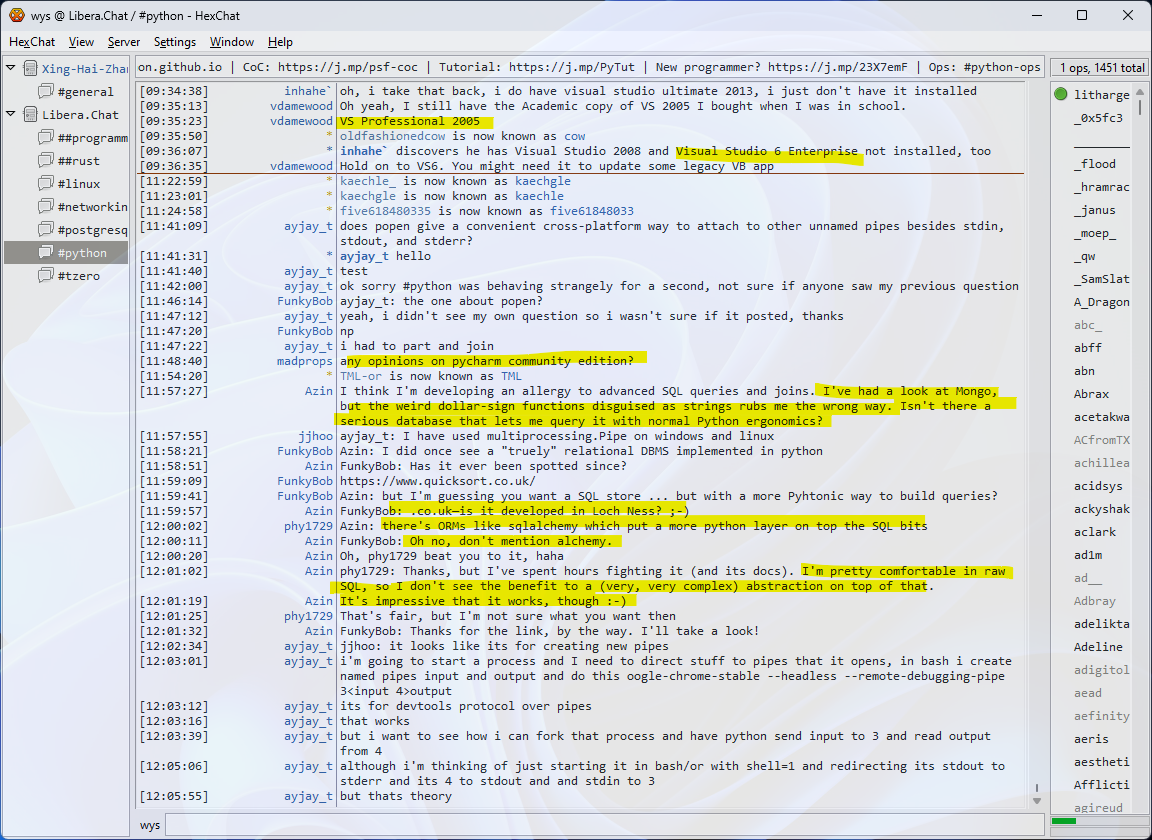Switch to the ##programming channel

(x=92, y=138)
